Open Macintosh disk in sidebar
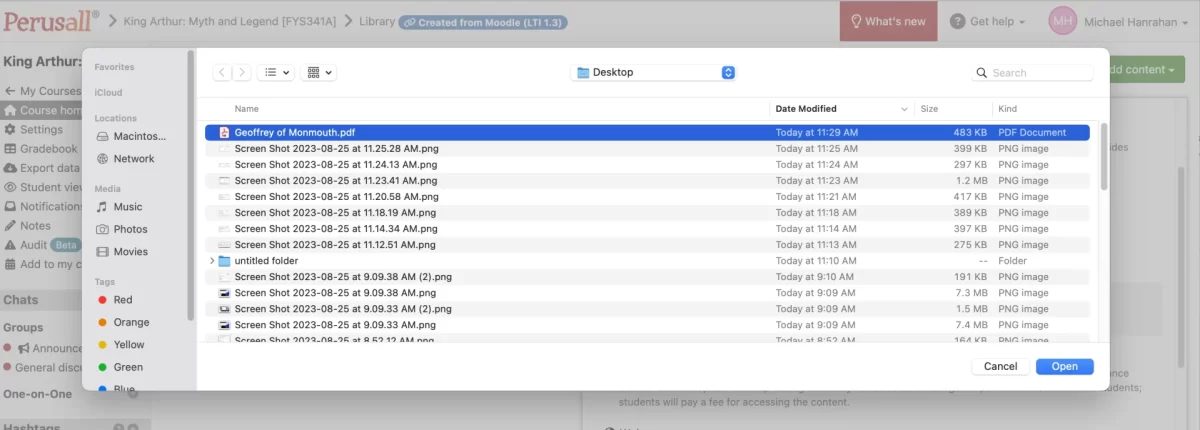This screenshot has width=1200, height=430. [x=131, y=136]
